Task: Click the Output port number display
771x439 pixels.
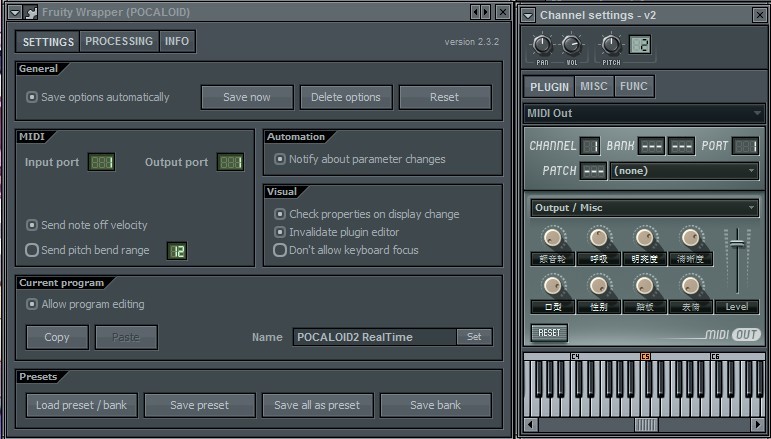Action: 230,162
